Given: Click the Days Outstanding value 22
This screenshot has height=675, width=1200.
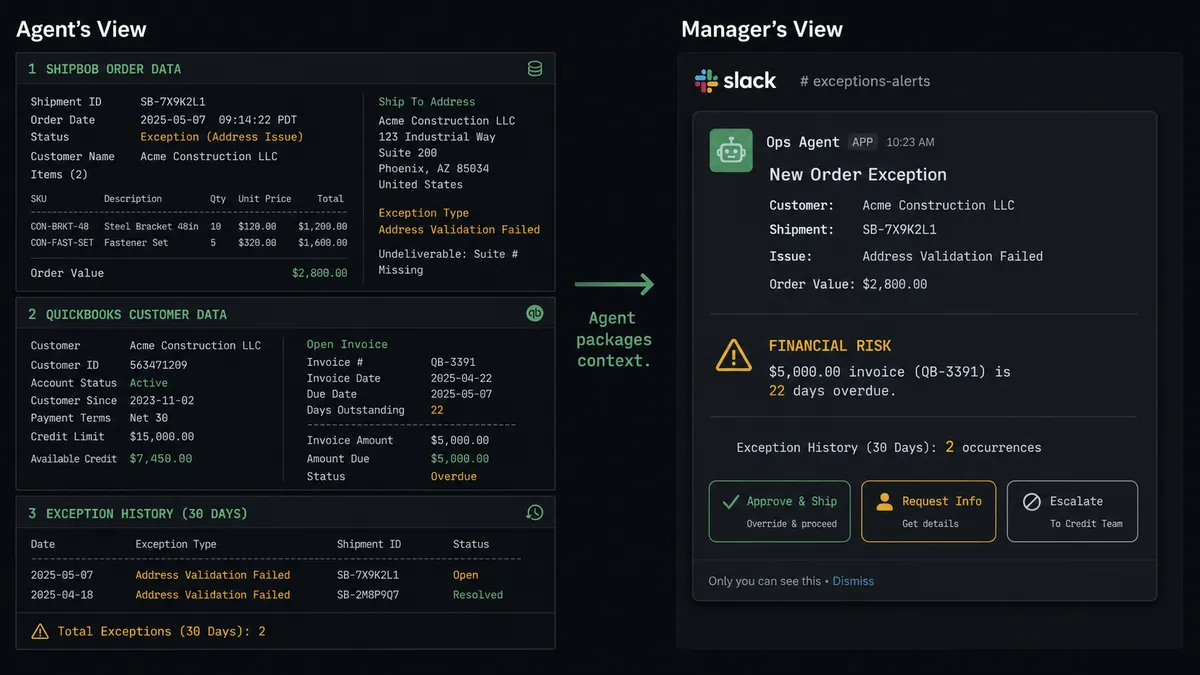Looking at the screenshot, I should coord(437,410).
